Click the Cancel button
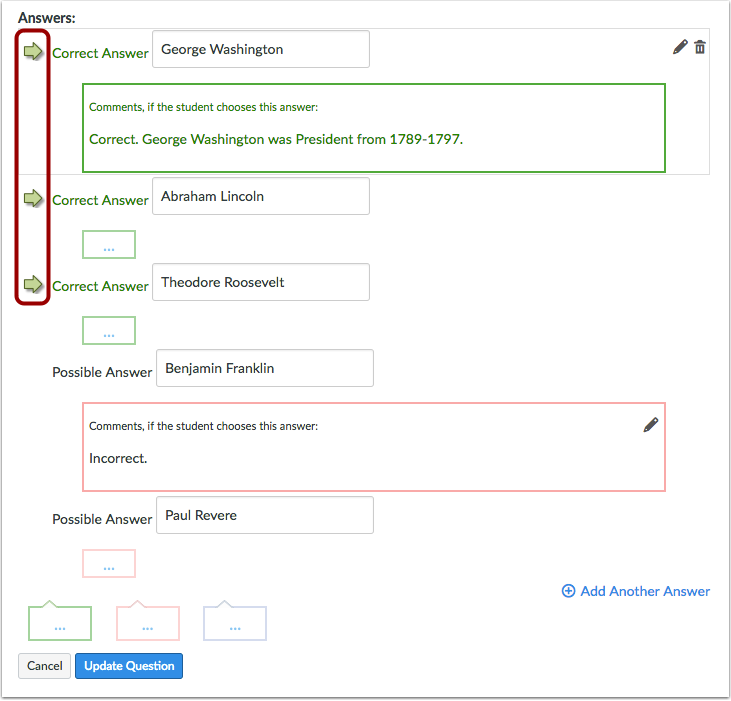 point(44,666)
